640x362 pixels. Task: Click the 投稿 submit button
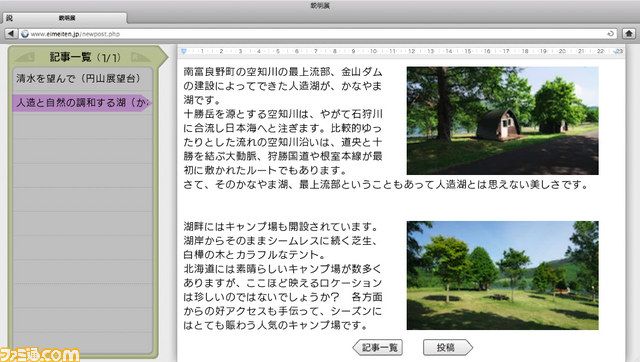click(x=448, y=347)
